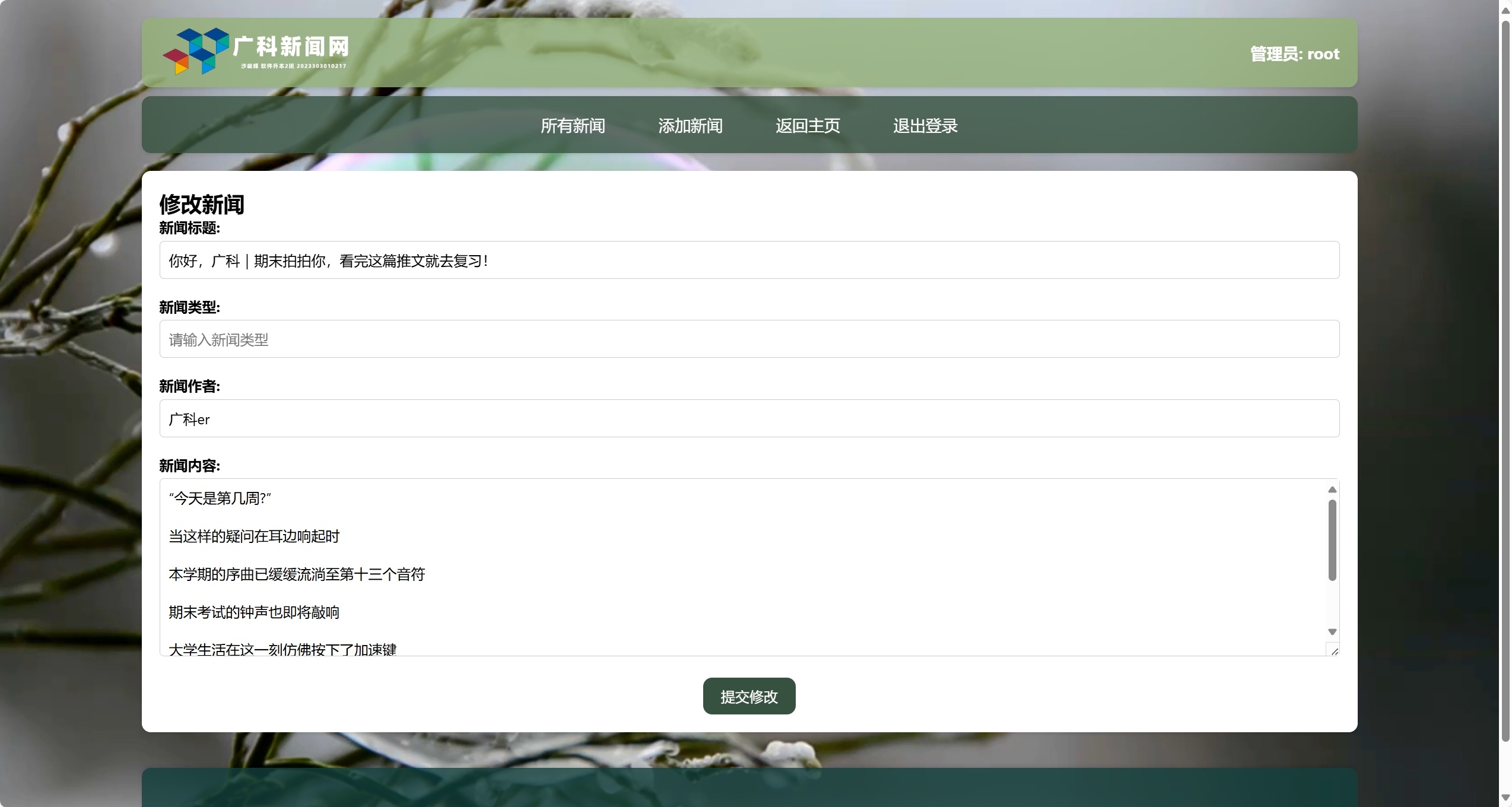Click page scrollbar down arrow
Screen dimensions: 1512x807
pyautogui.click(x=1505, y=798)
